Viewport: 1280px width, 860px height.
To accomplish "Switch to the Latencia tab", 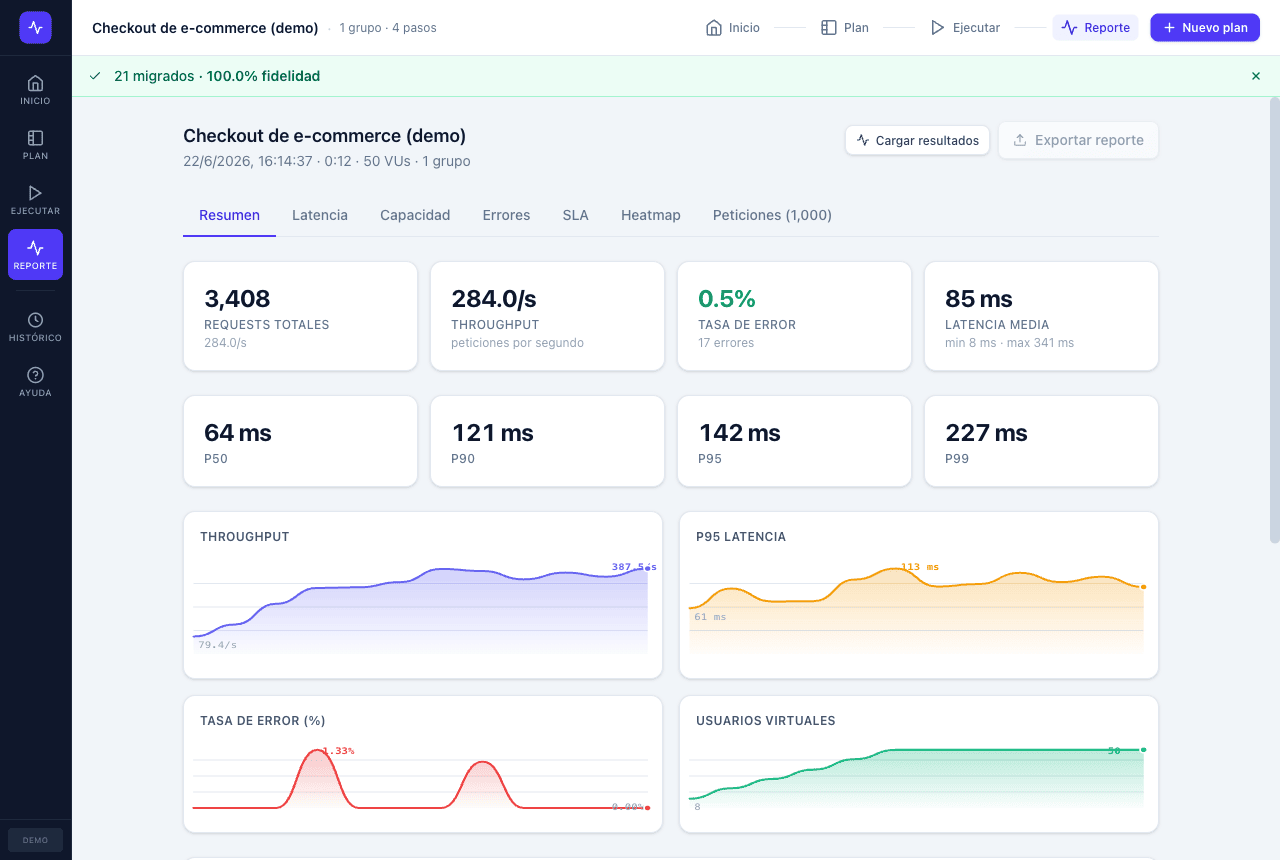I will 320,215.
